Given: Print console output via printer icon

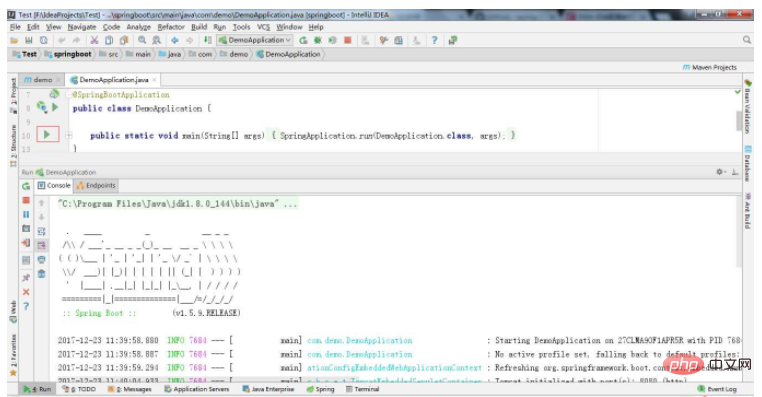Looking at the screenshot, I should point(42,259).
